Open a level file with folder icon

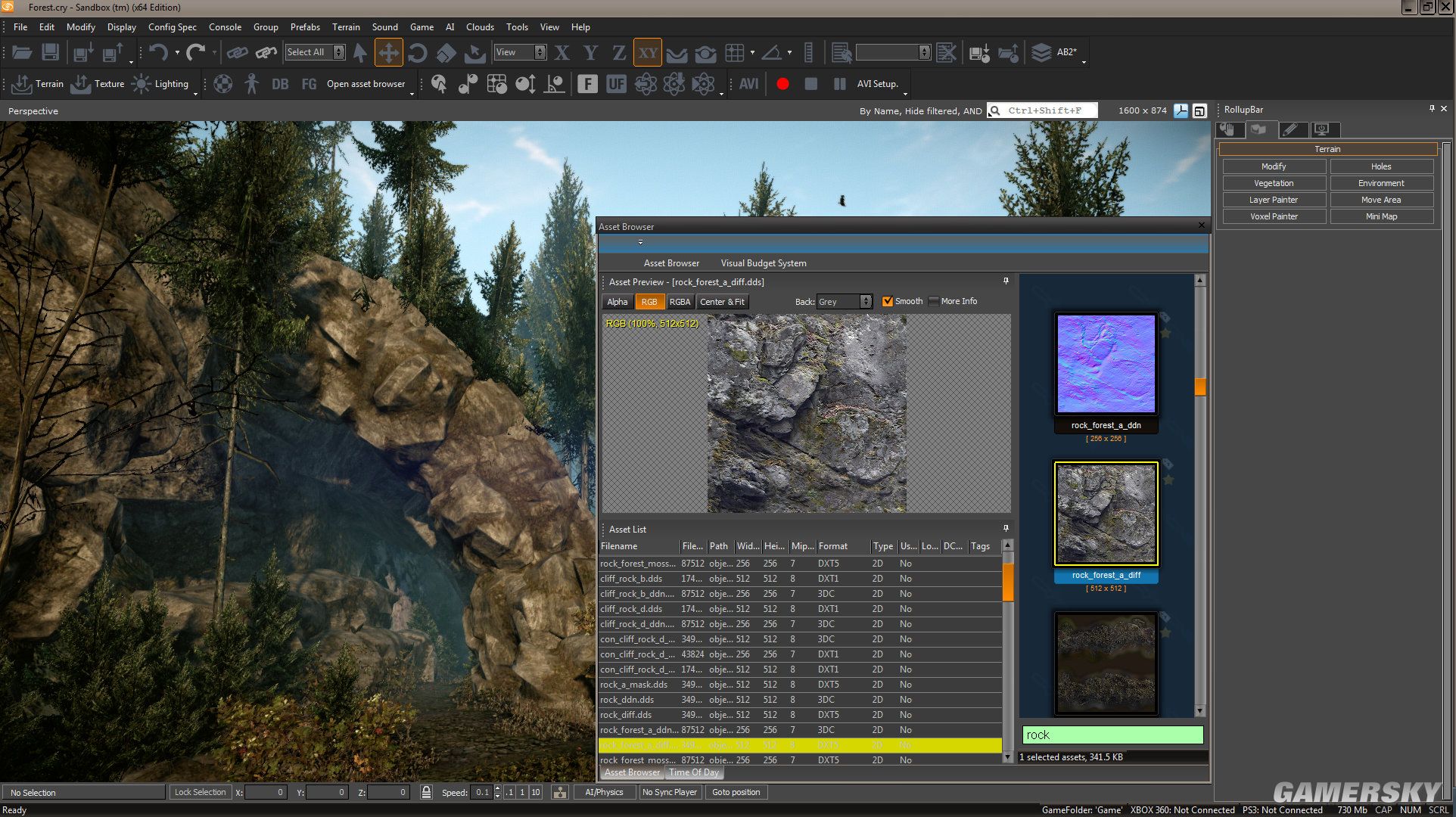tap(22, 52)
